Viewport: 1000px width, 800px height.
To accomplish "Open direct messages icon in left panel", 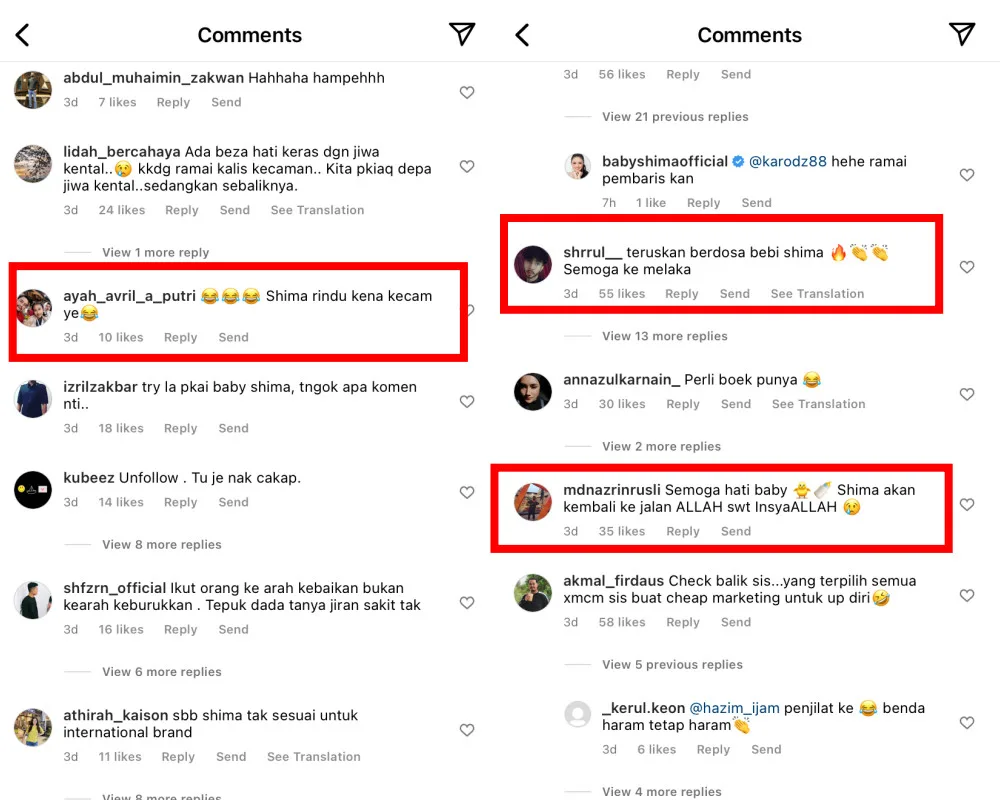I will [x=462, y=34].
